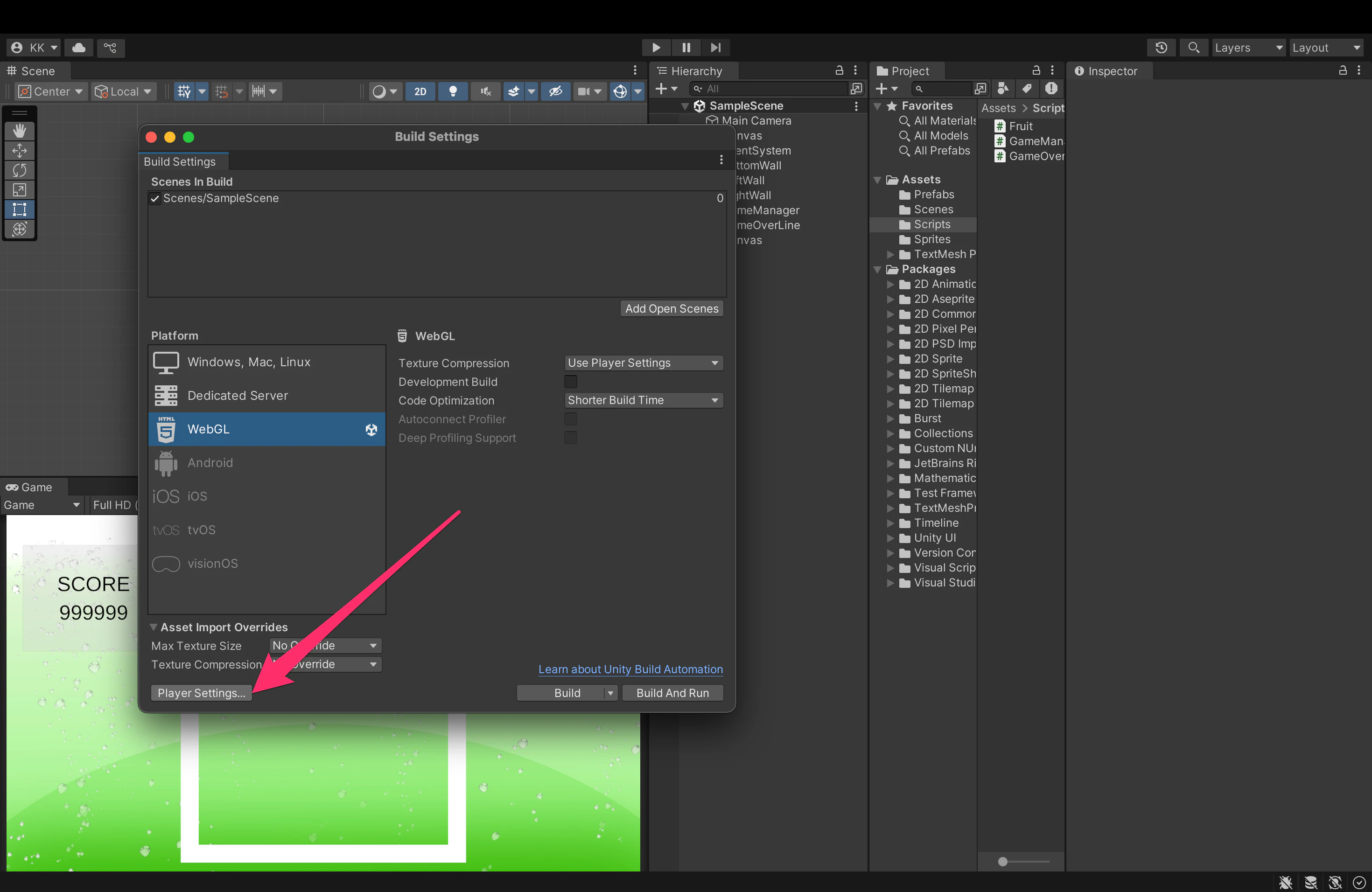Open Center pivot mode dropdown
Viewport: 1372px width, 892px height.
[x=51, y=91]
